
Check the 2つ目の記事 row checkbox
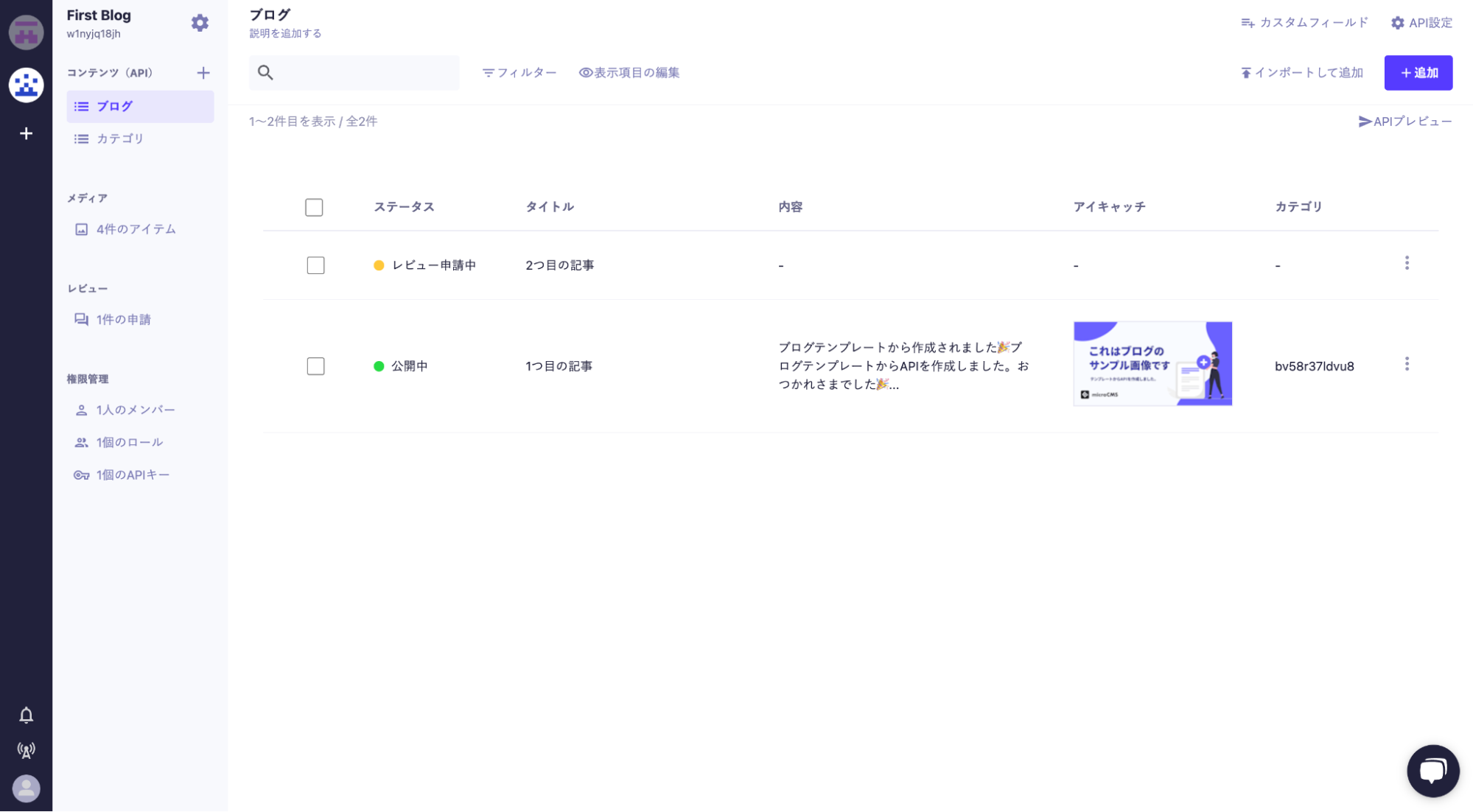coord(315,265)
